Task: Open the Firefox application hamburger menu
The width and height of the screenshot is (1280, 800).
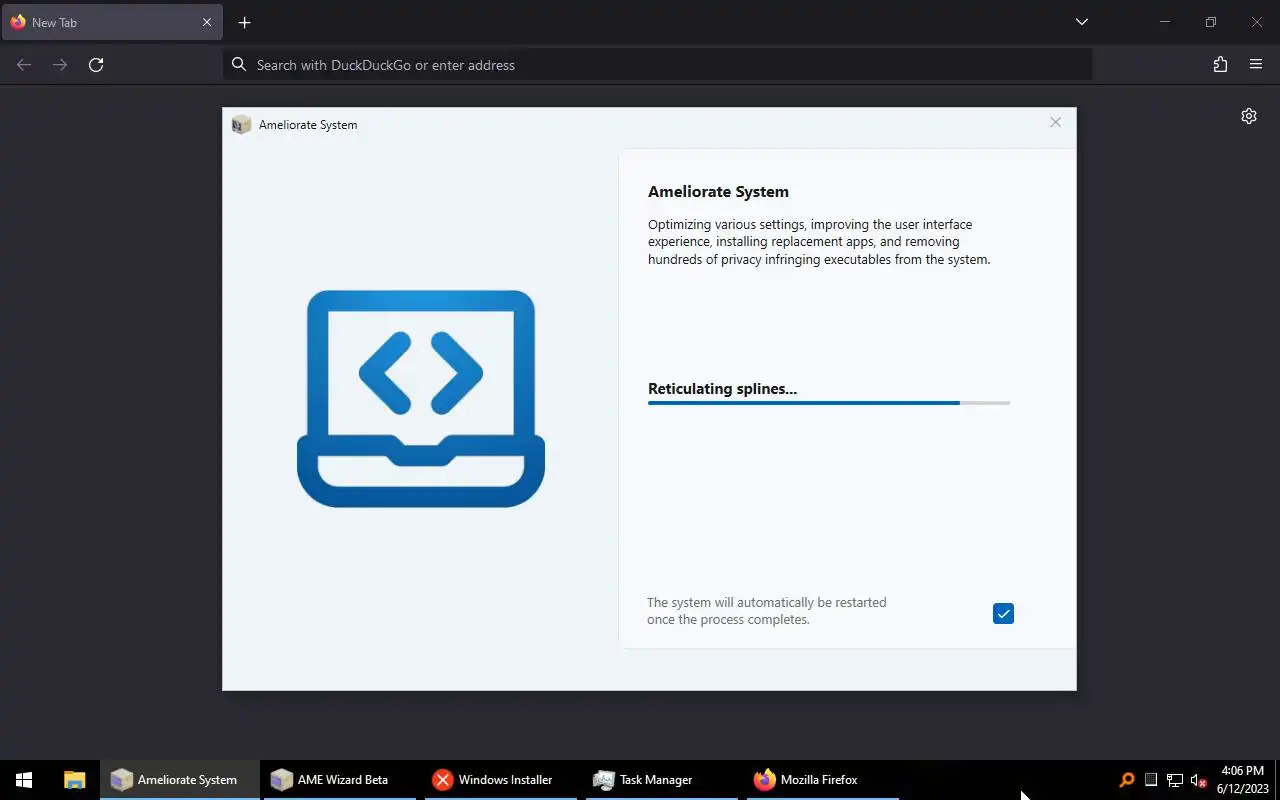Action: [1256, 64]
